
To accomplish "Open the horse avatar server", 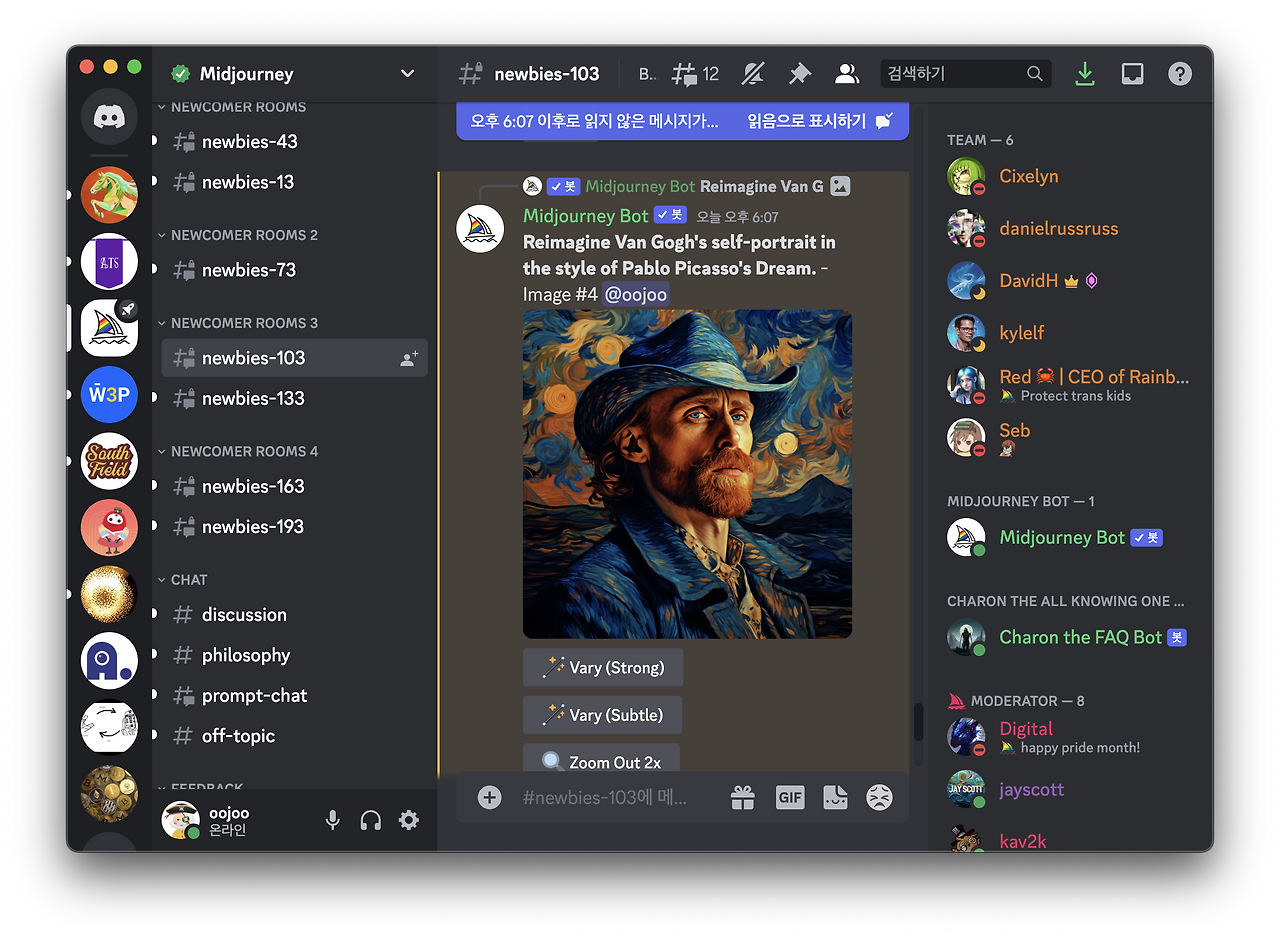I will [x=109, y=194].
